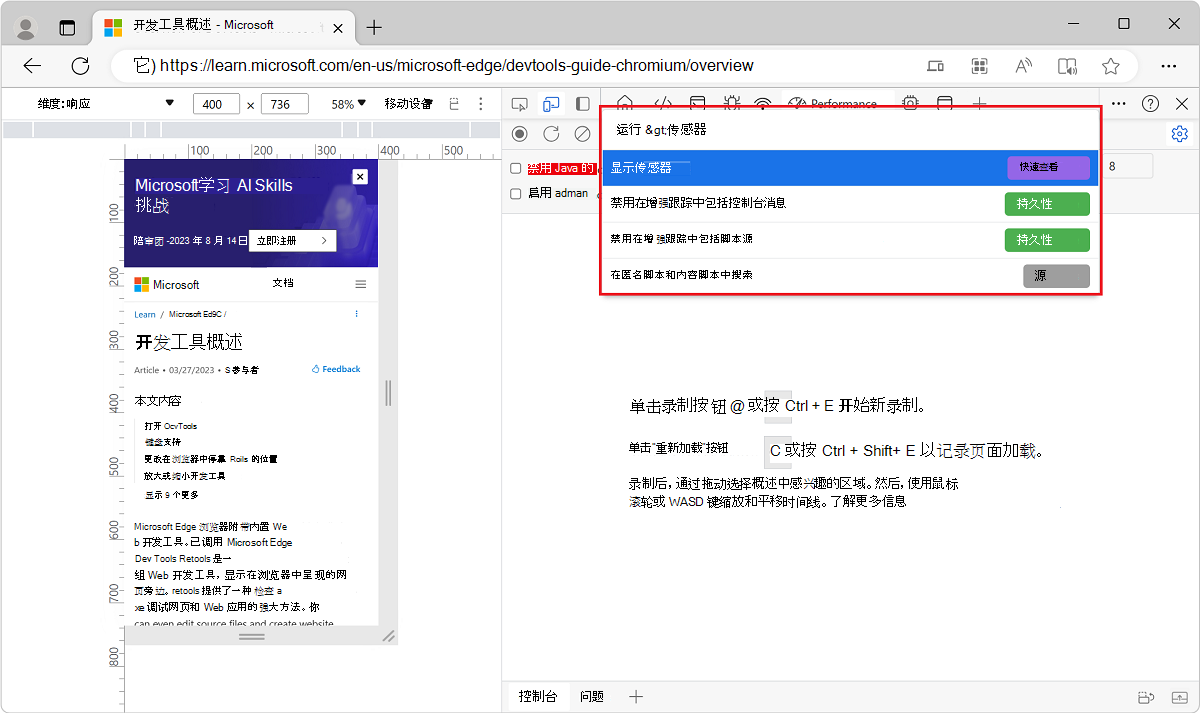Reload the page with the refresh icon
1200x713 pixels.
point(551,133)
